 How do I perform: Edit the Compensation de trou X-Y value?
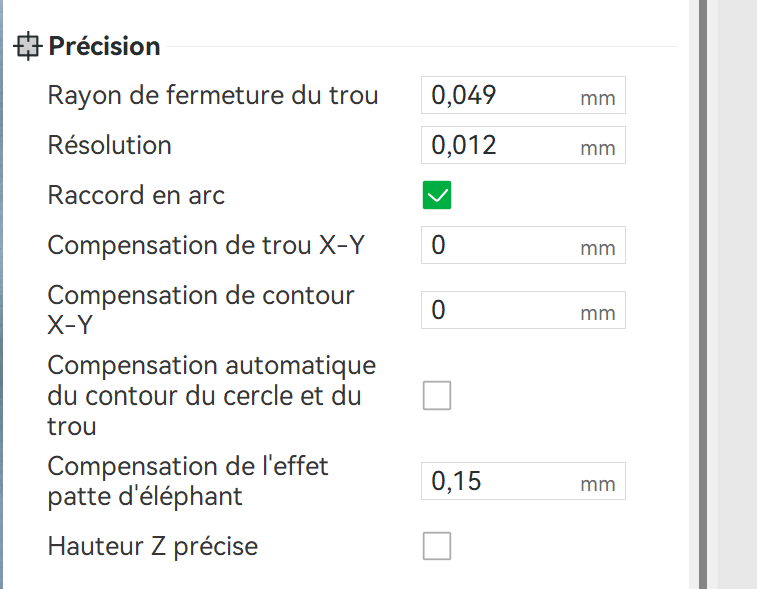[523, 245]
